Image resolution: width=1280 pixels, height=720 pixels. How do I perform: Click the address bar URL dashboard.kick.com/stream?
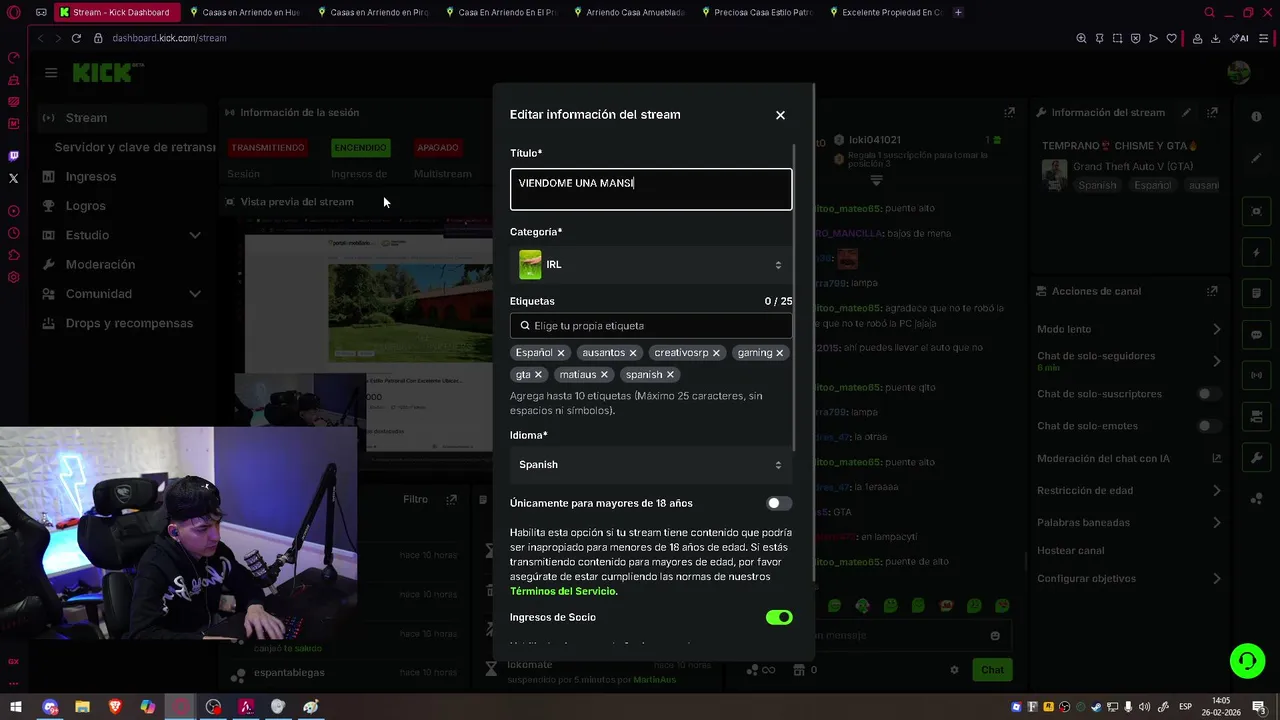[x=169, y=38]
